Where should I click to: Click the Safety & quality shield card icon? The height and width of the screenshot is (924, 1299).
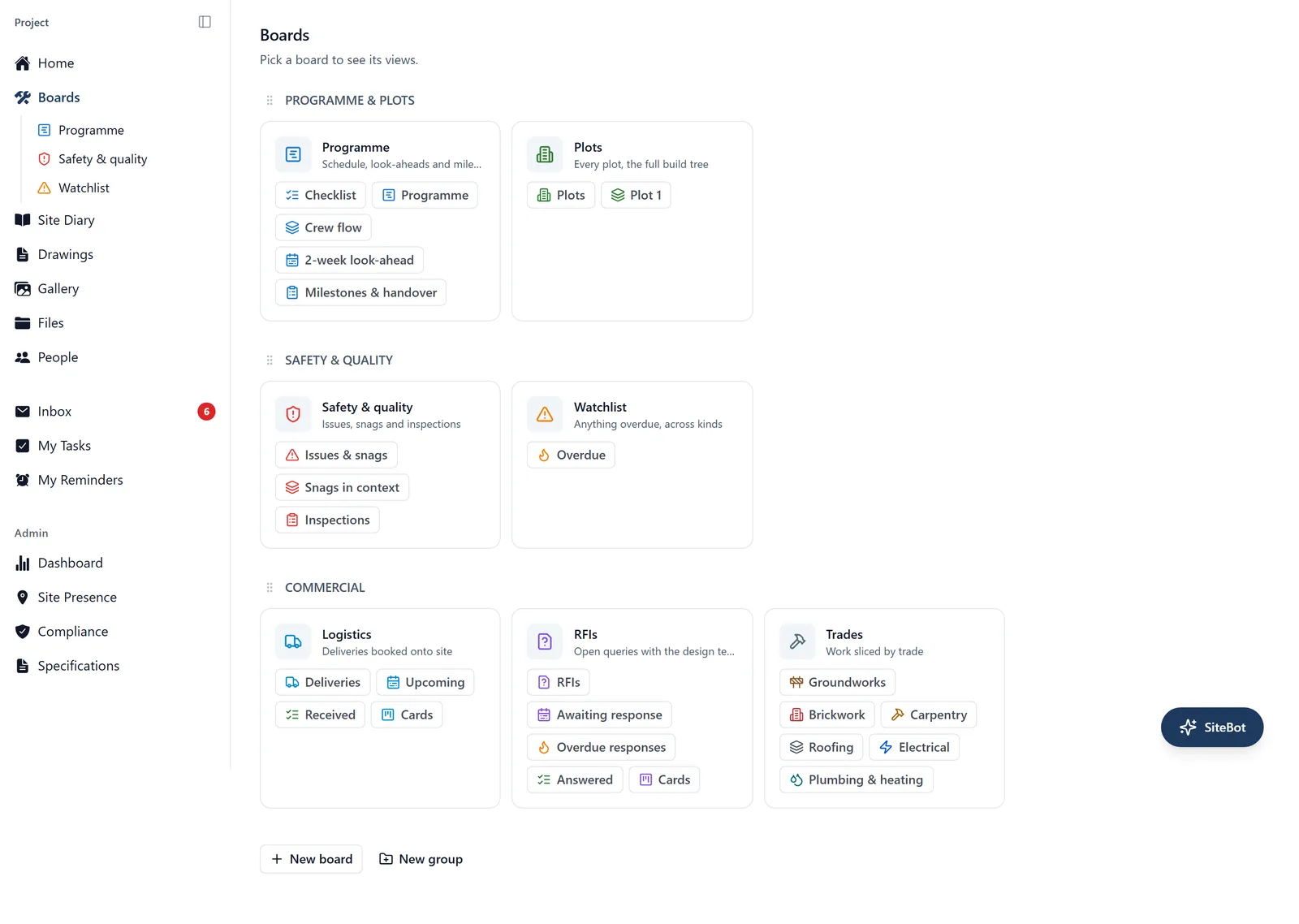[293, 414]
